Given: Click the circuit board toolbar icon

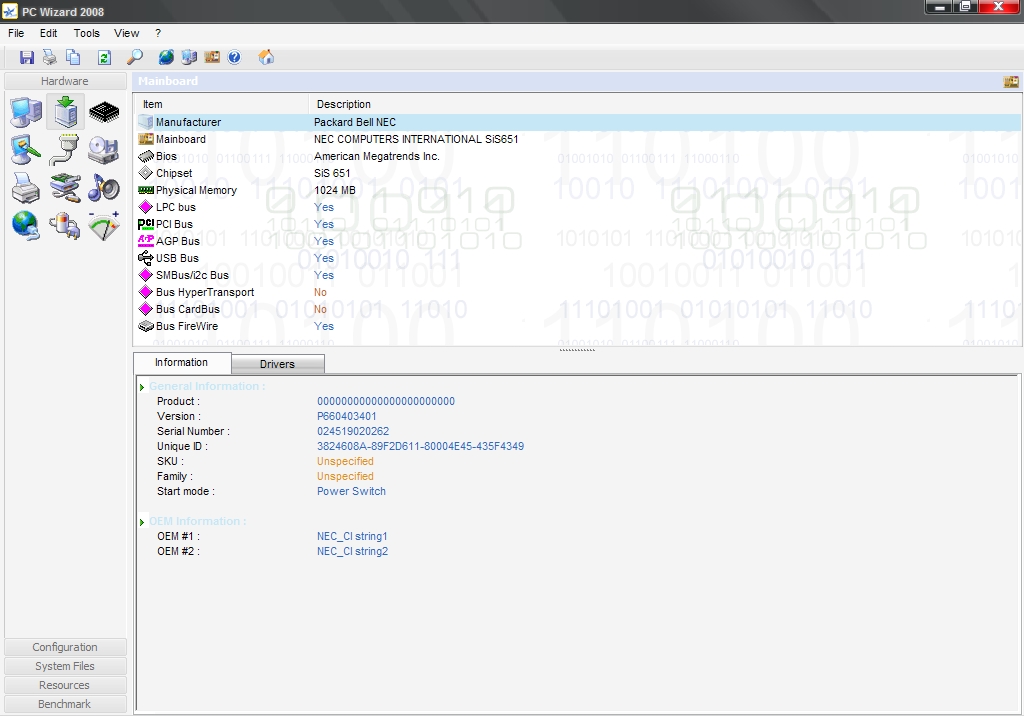Looking at the screenshot, I should point(212,57).
